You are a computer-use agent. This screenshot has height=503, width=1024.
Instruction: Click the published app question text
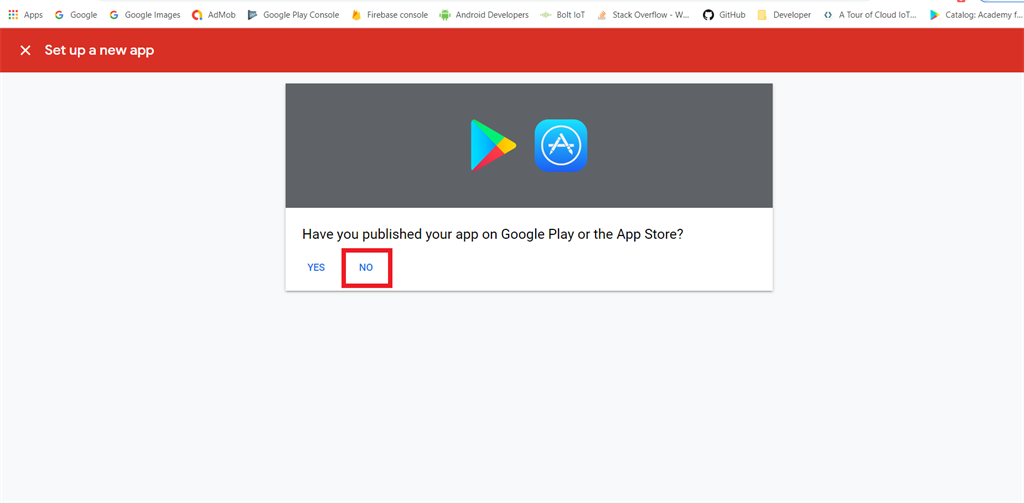click(x=492, y=235)
